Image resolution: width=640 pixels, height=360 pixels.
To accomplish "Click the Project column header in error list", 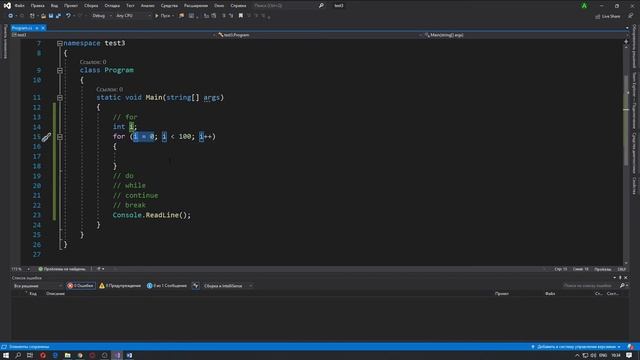I will click(502, 293).
